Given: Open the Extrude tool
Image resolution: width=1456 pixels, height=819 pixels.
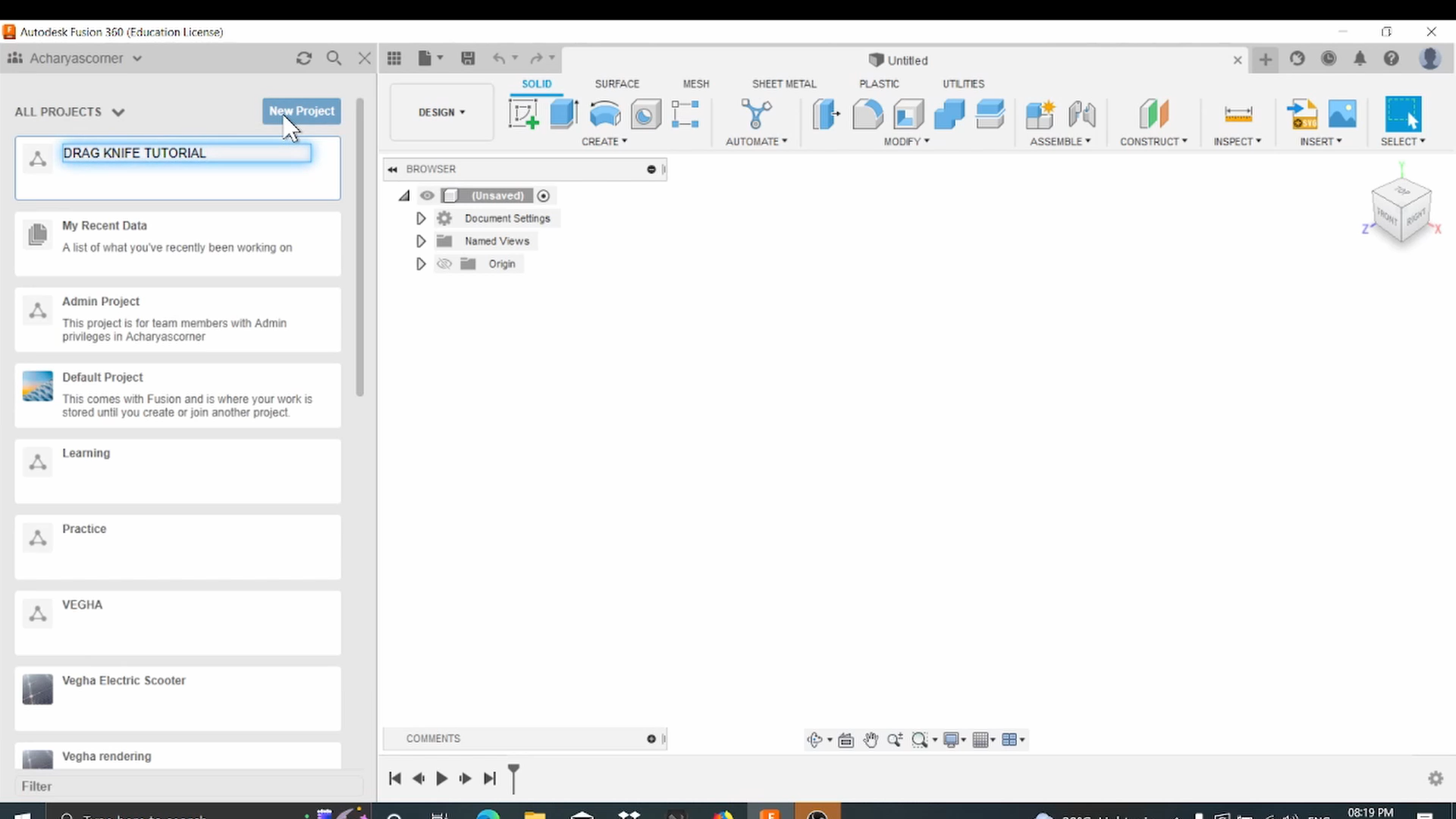Looking at the screenshot, I should coord(563,114).
